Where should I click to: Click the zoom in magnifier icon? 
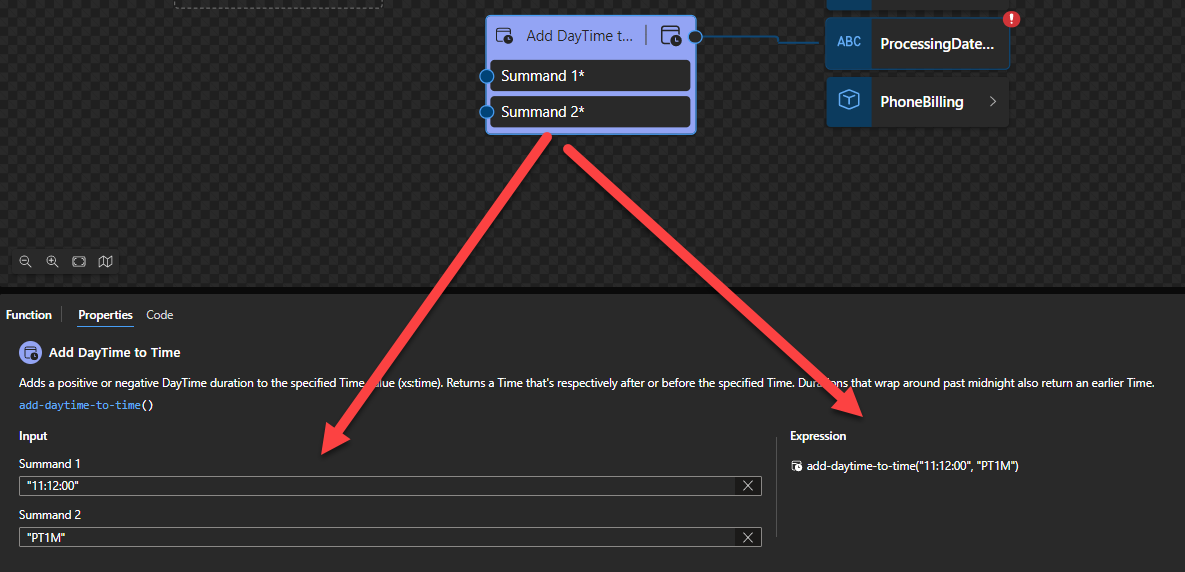52,262
